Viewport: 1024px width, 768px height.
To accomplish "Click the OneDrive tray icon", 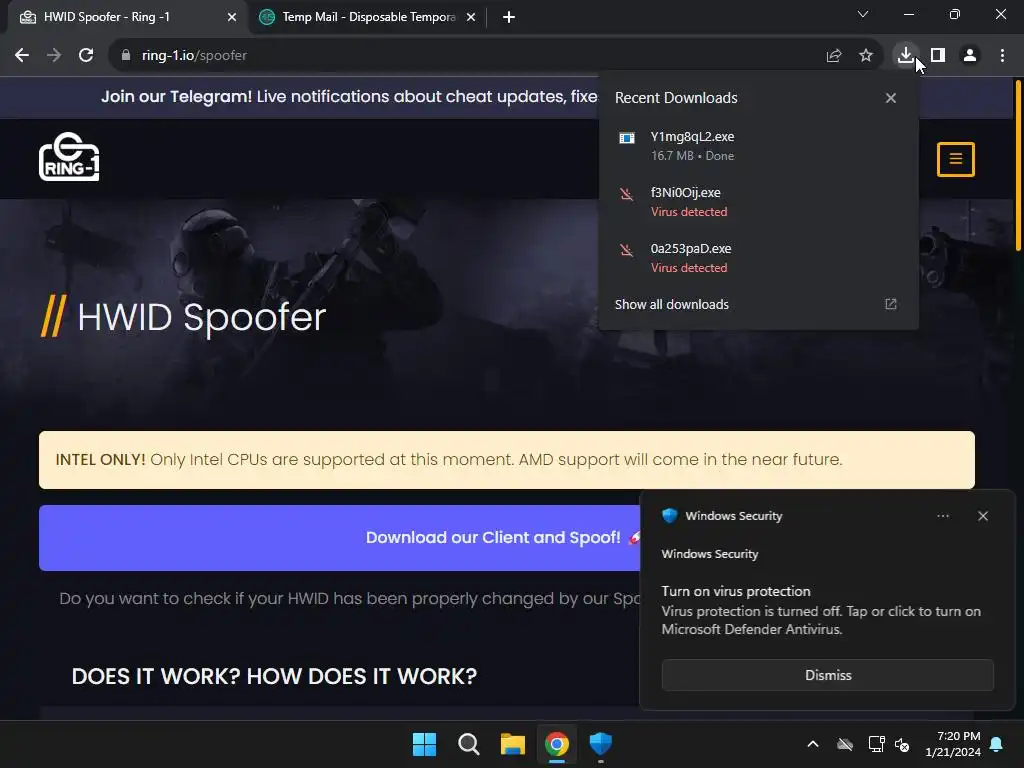I will [x=845, y=744].
